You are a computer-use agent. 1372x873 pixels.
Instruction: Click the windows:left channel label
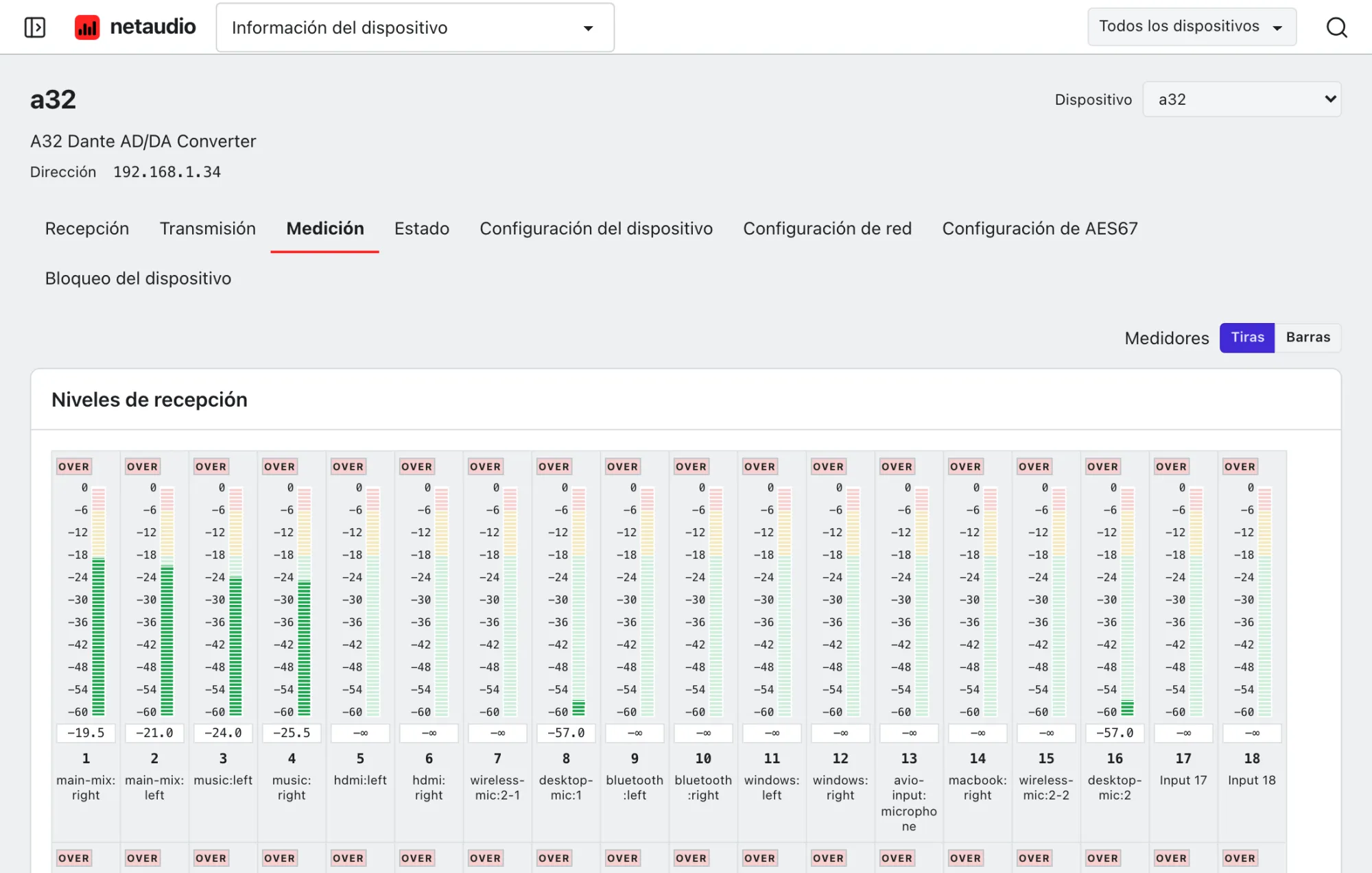click(772, 788)
